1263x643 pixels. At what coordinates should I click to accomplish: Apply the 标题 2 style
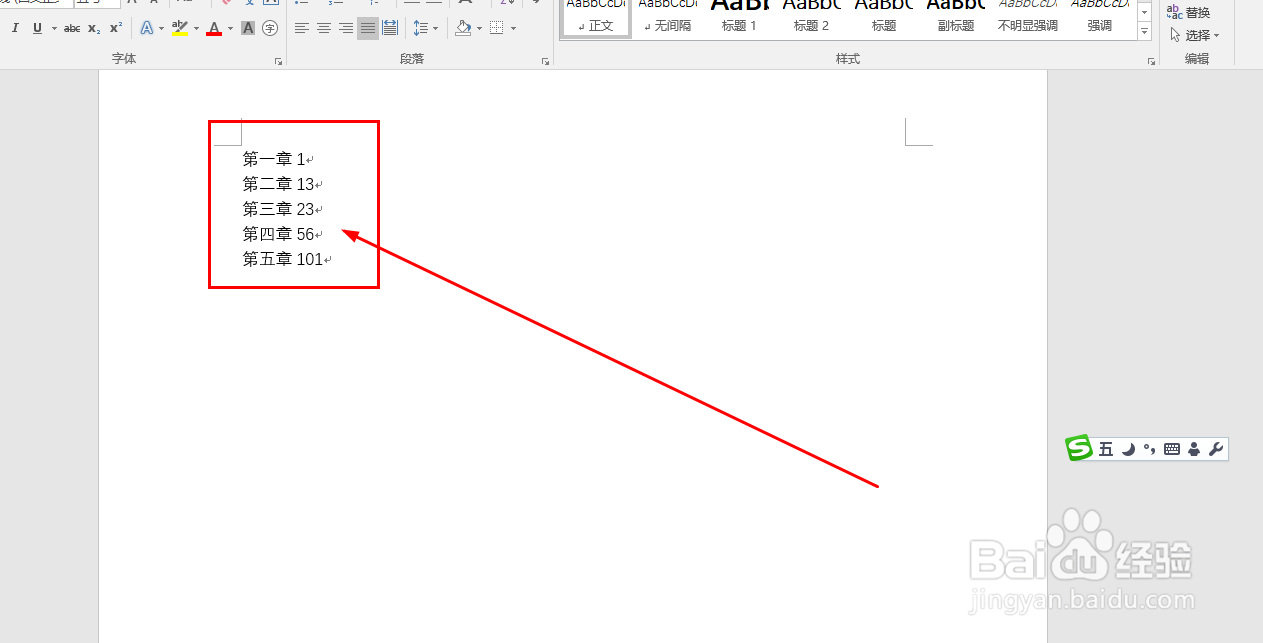point(812,18)
